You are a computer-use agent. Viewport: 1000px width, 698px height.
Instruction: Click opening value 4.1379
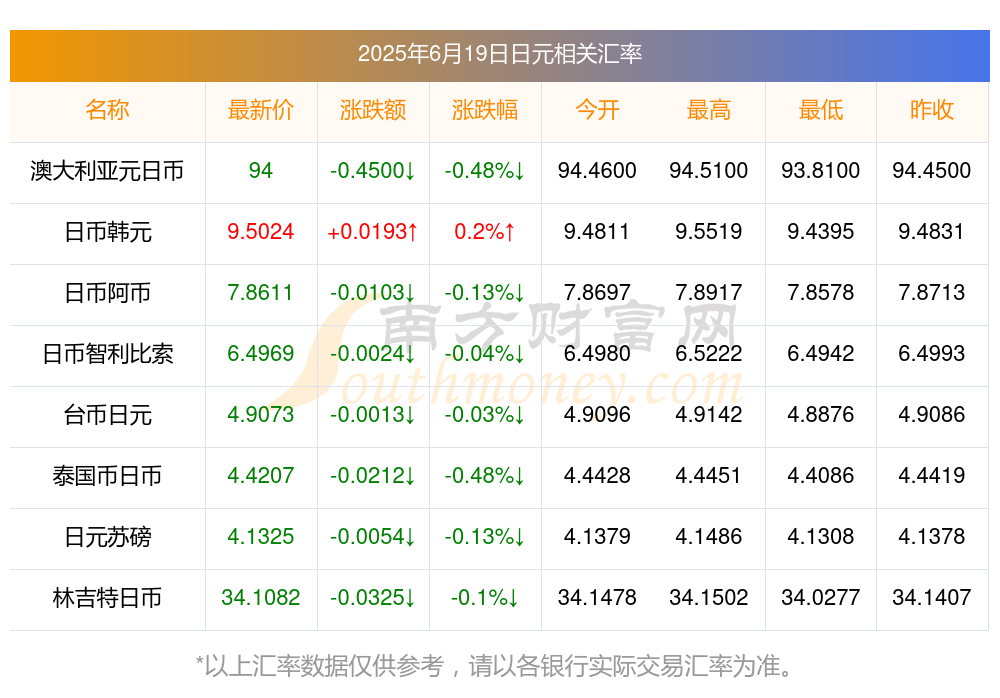point(597,537)
